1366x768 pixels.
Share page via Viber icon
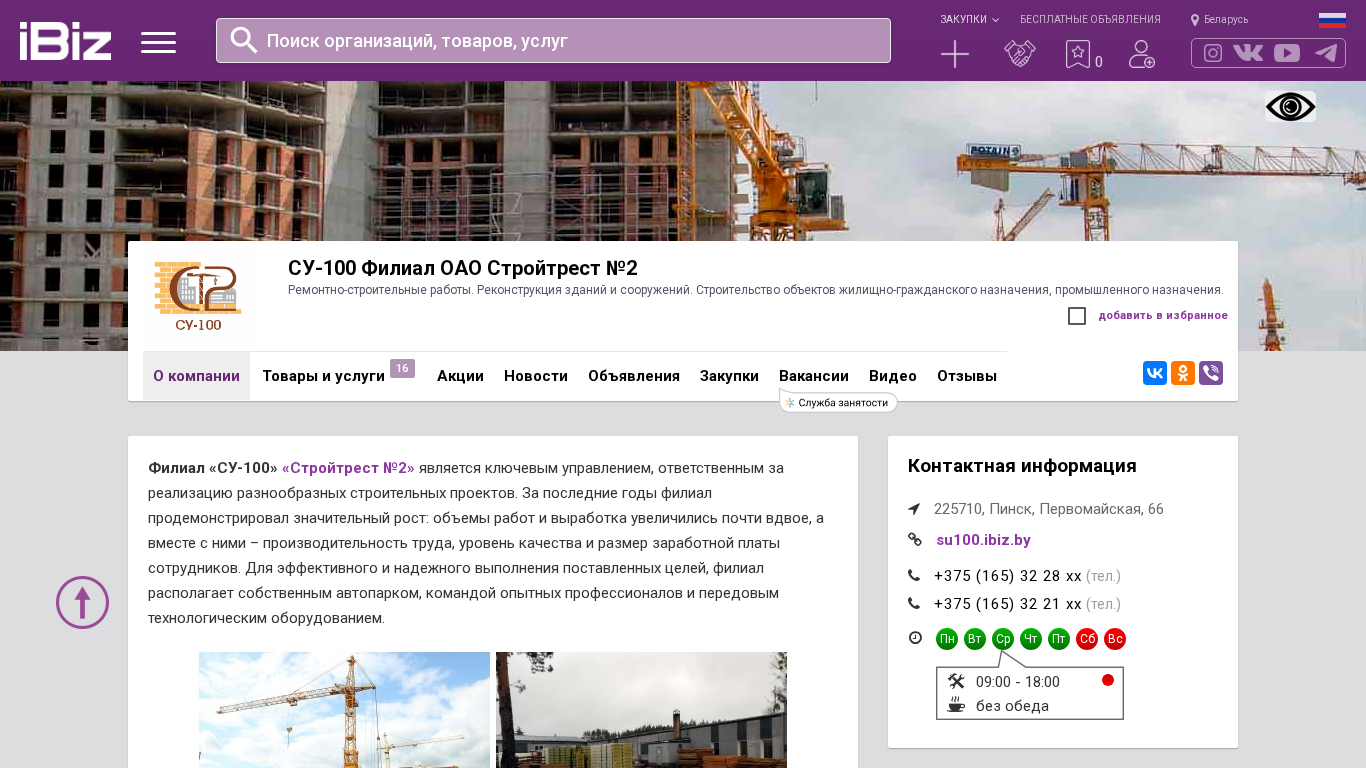pyautogui.click(x=1211, y=373)
